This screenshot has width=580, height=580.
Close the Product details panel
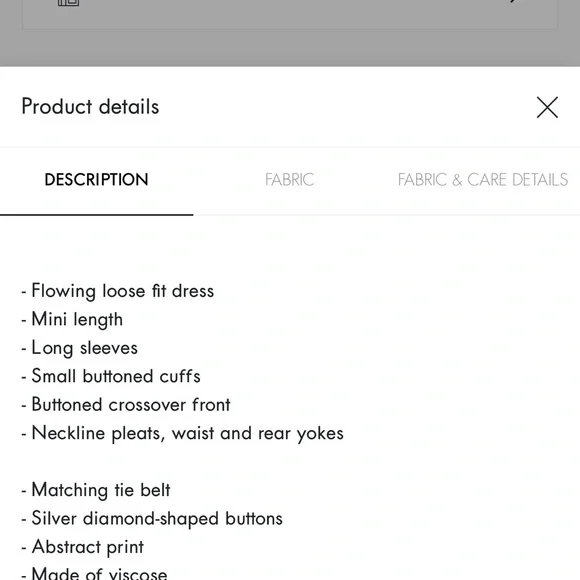click(547, 107)
